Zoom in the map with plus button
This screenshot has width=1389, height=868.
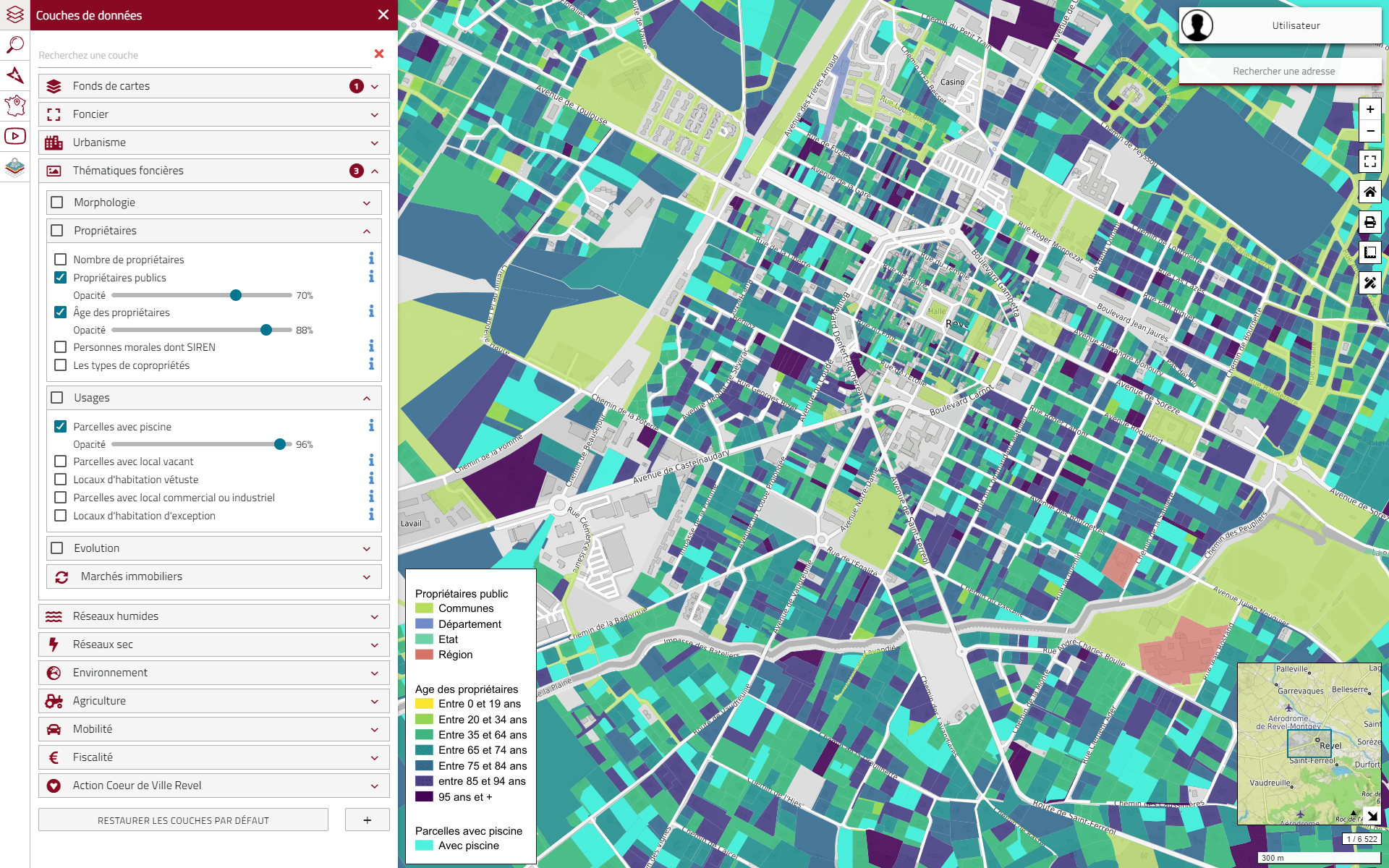tap(1370, 109)
